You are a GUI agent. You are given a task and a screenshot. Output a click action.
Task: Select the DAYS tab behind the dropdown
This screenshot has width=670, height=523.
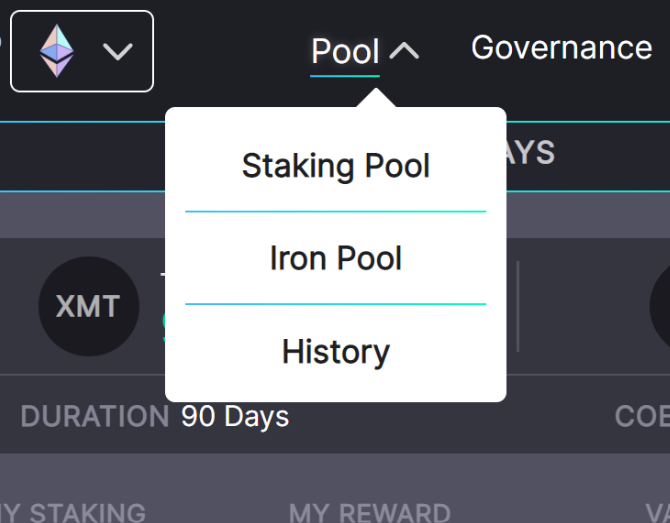click(531, 152)
